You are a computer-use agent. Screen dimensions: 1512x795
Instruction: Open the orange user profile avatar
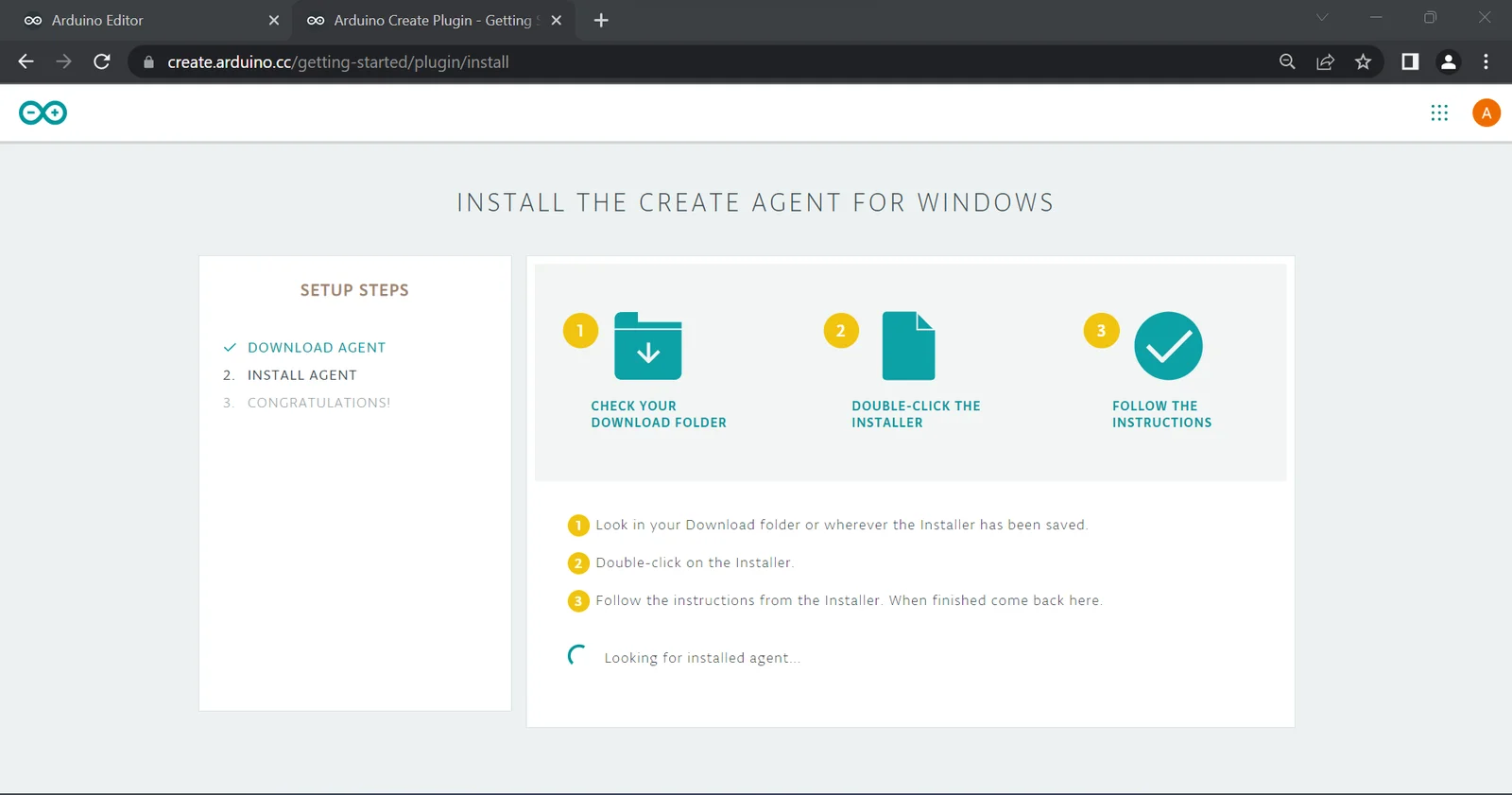(1486, 112)
